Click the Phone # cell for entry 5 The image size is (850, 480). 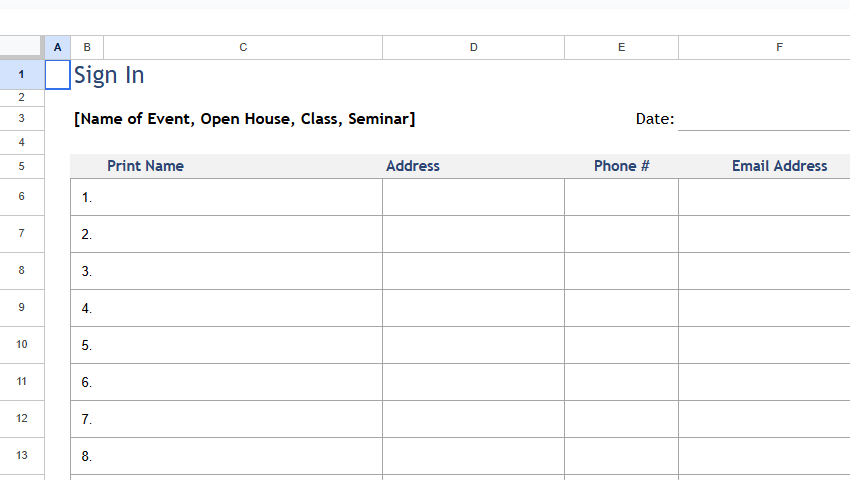click(x=621, y=345)
